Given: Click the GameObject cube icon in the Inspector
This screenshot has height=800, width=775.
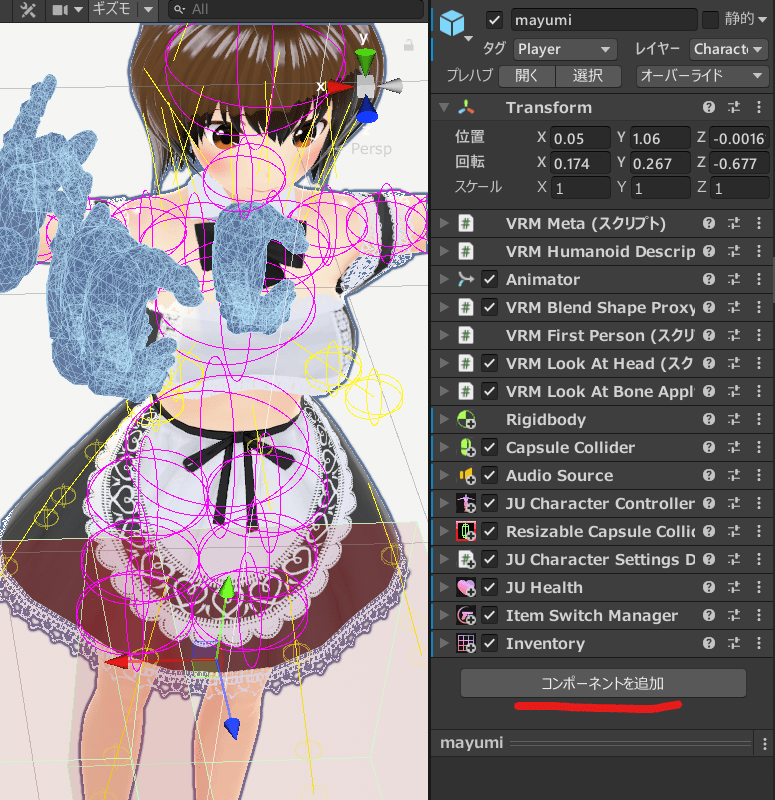Looking at the screenshot, I should click(x=454, y=23).
